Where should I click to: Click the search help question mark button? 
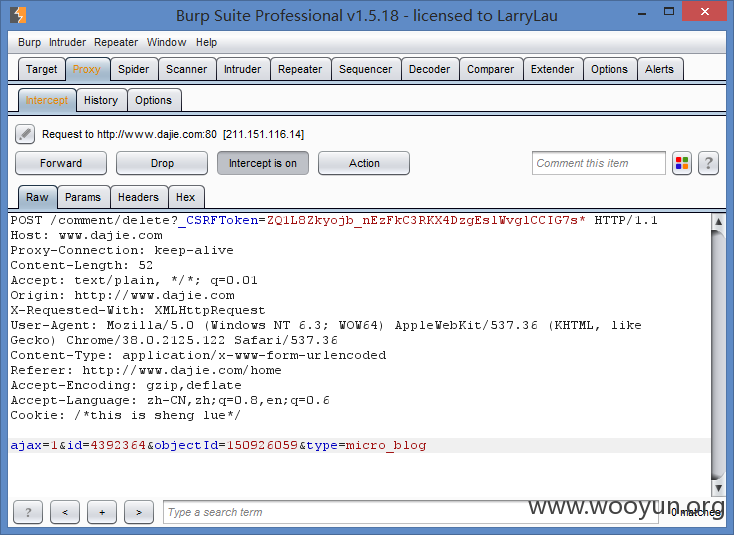point(28,512)
